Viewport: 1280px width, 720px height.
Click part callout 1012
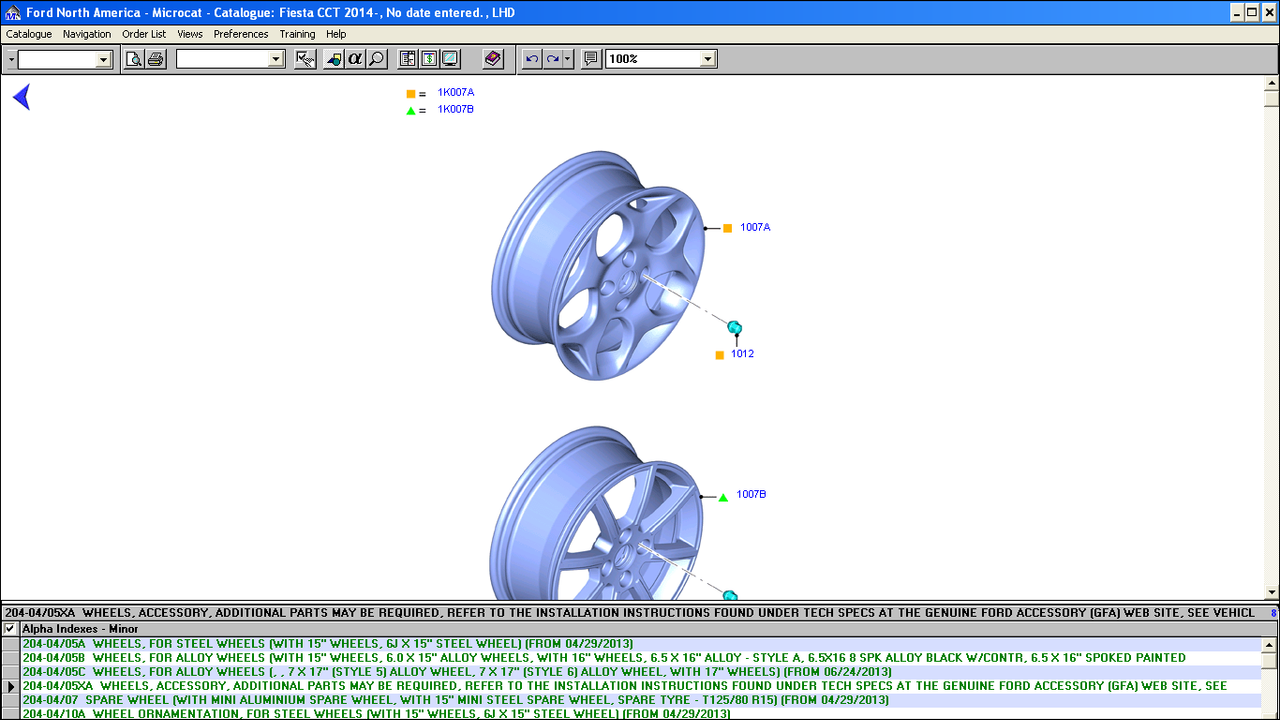coord(742,354)
